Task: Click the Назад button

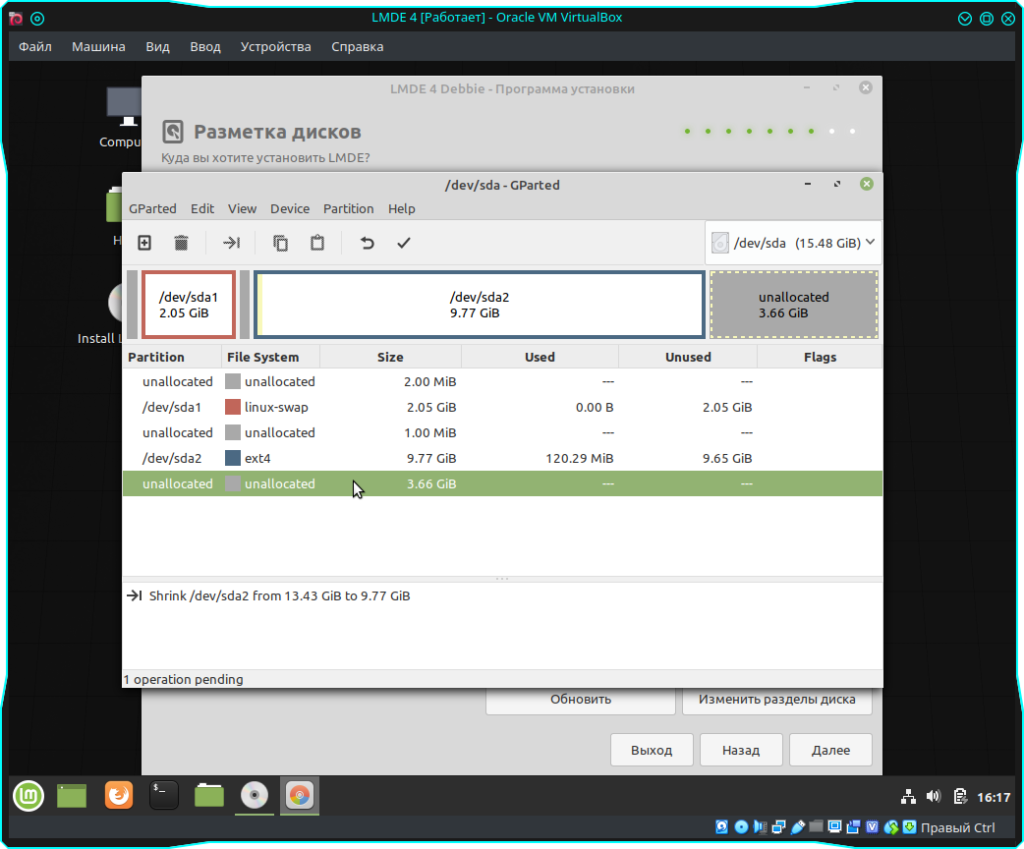Action: click(740, 750)
